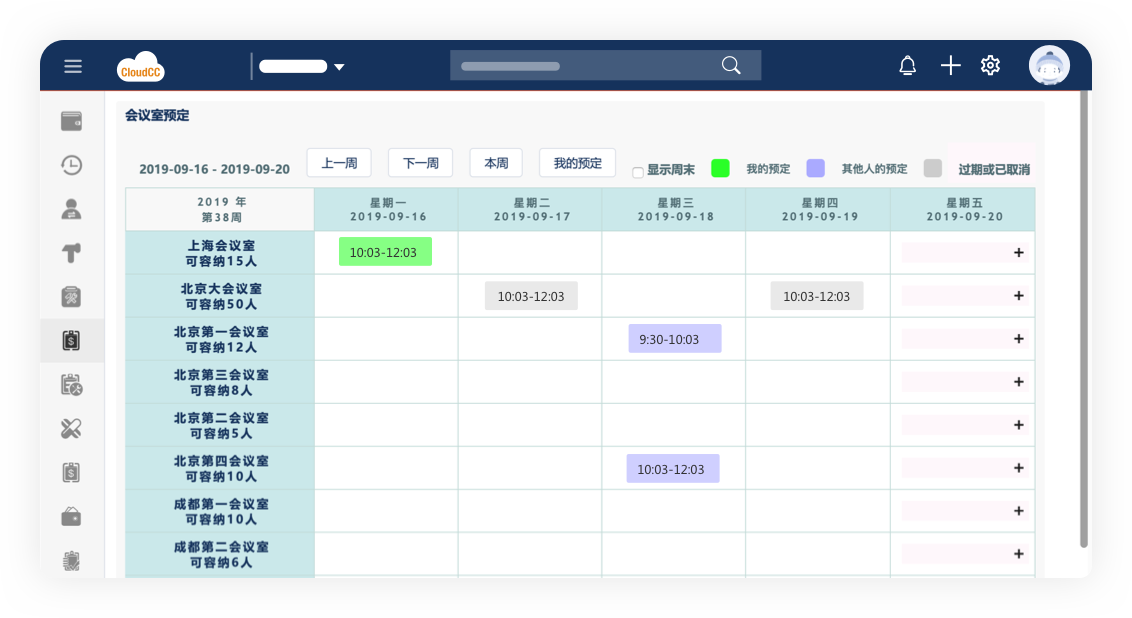Click the search magnifier icon
The width and height of the screenshot is (1132, 618).
click(731, 66)
